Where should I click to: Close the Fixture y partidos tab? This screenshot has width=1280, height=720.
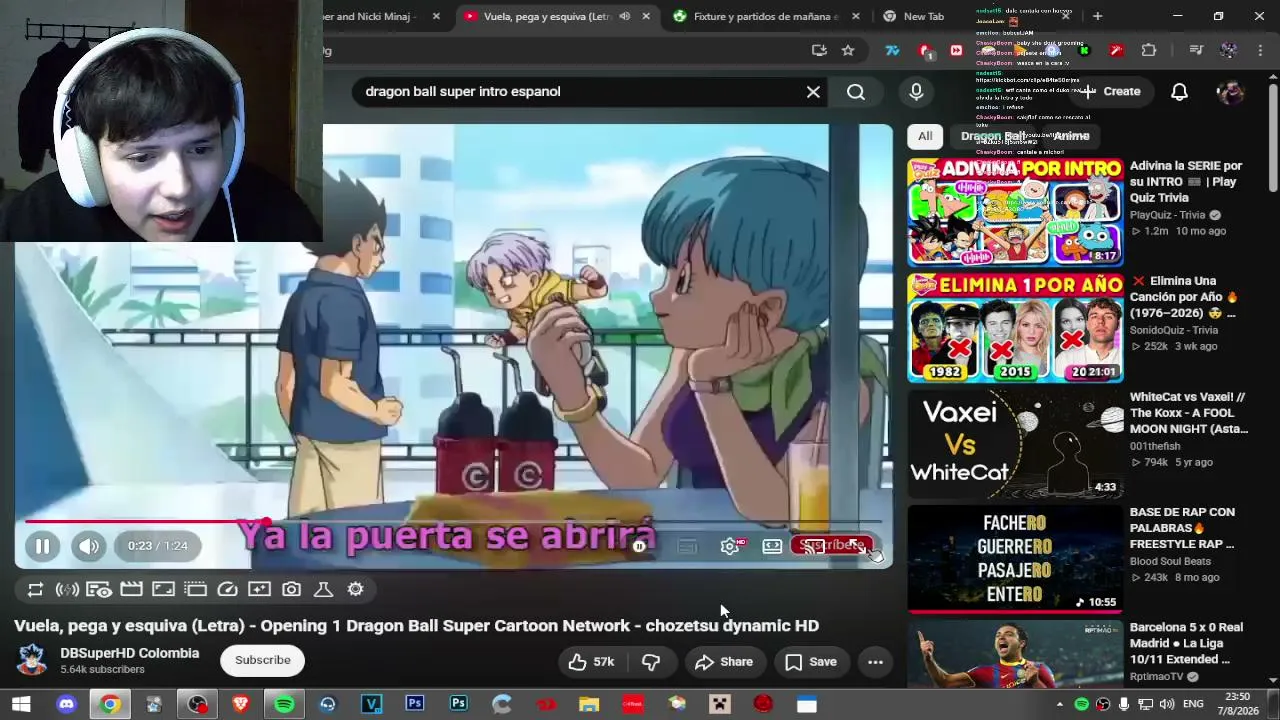[855, 16]
